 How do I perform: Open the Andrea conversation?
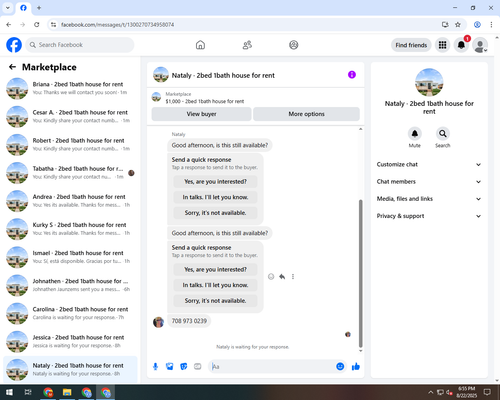click(70, 201)
